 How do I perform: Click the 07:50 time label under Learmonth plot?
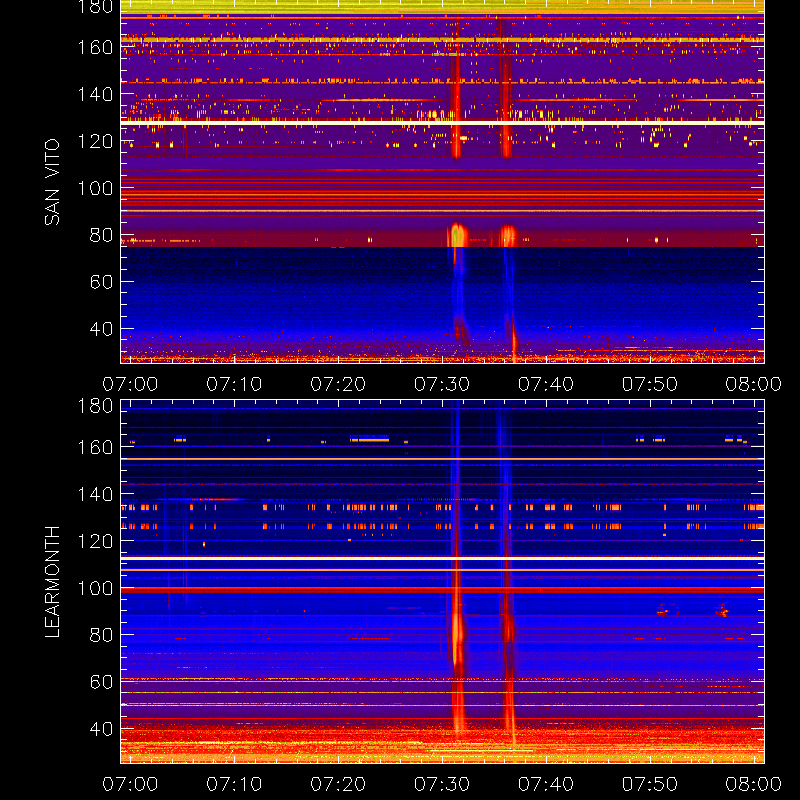[x=649, y=784]
